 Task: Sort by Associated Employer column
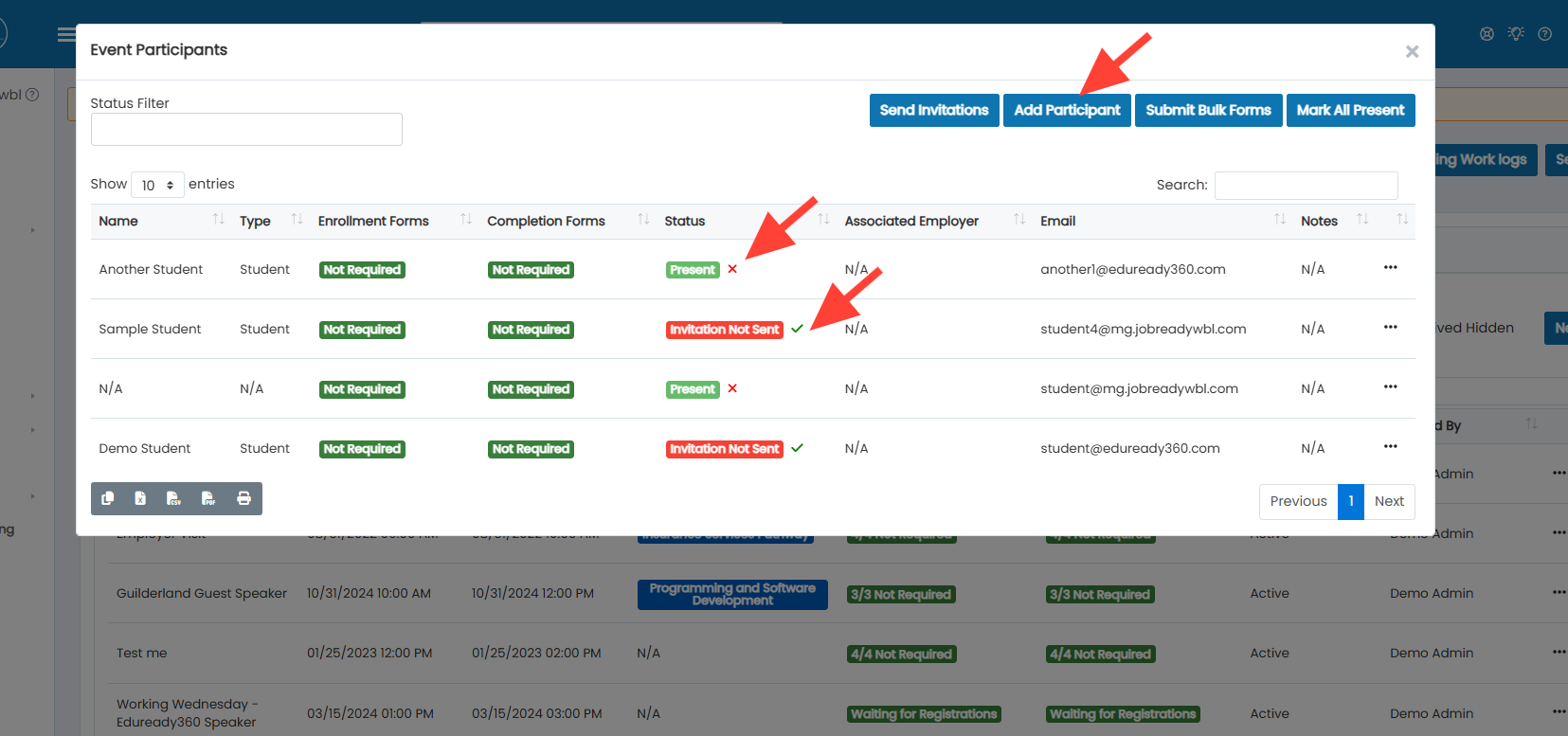934,221
